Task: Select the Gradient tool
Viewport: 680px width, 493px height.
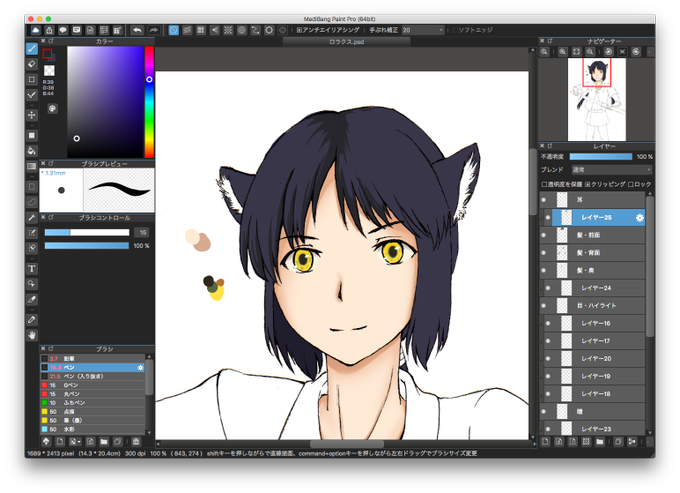Action: click(32, 167)
